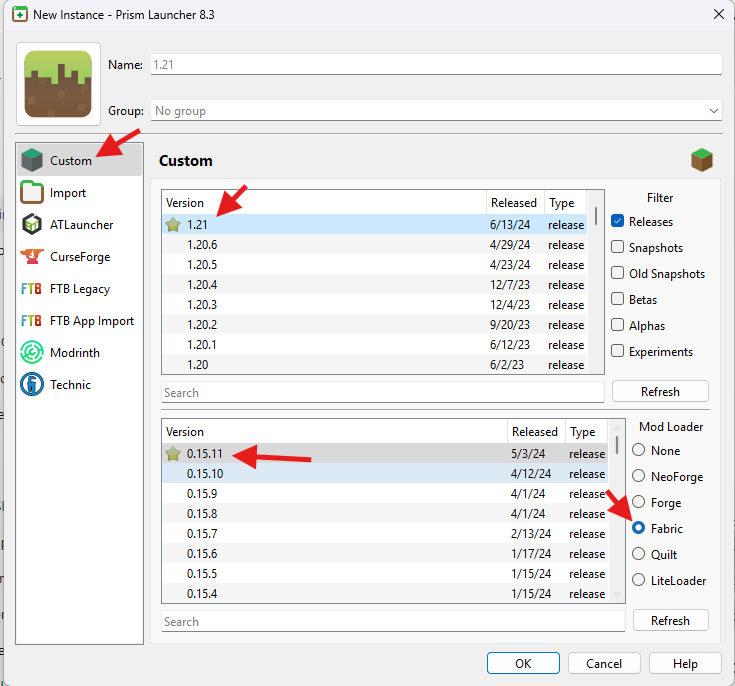
Task: Open the FTB Legacy page
Action: pos(79,289)
